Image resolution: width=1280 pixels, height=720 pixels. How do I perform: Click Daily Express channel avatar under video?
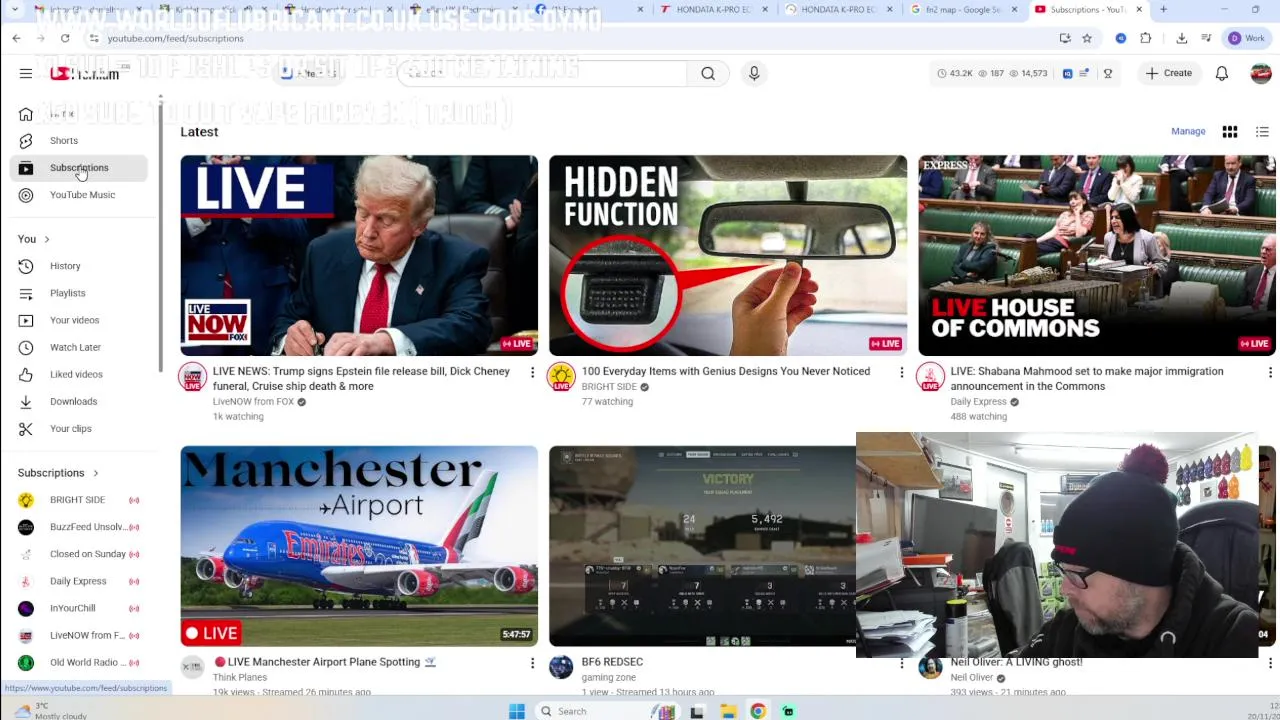[x=931, y=377]
